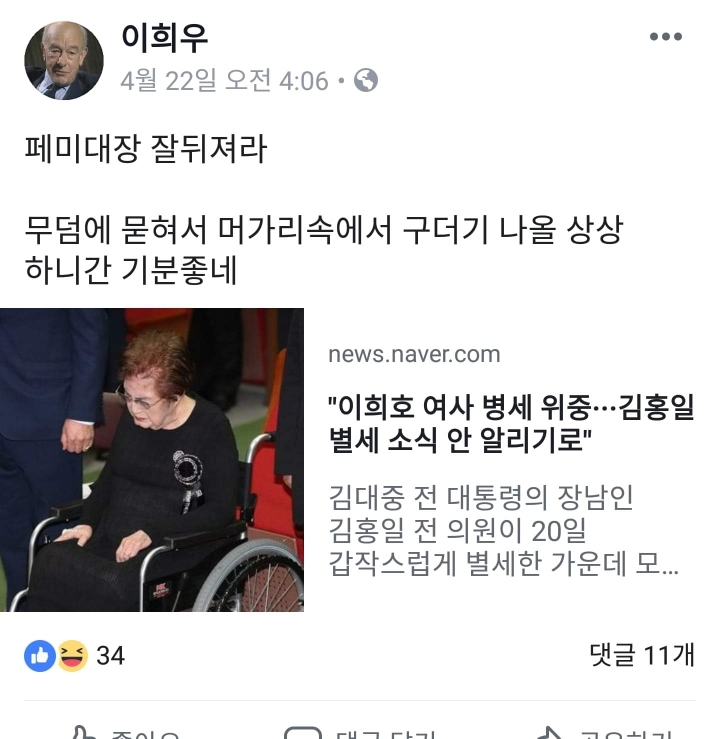Click the news.naver.com source domain
The width and height of the screenshot is (720, 739).
point(414,354)
